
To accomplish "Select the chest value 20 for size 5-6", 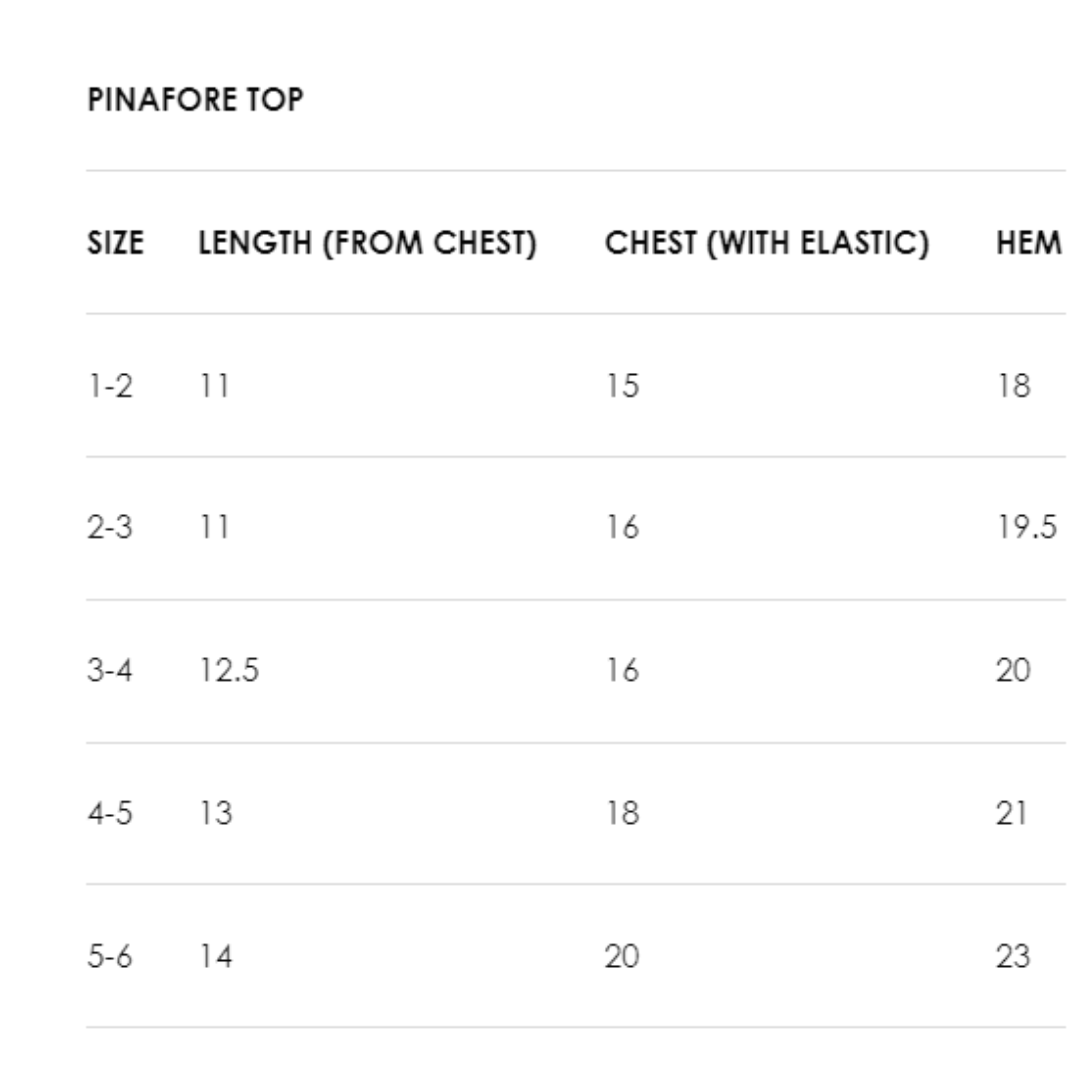I will (x=621, y=957).
